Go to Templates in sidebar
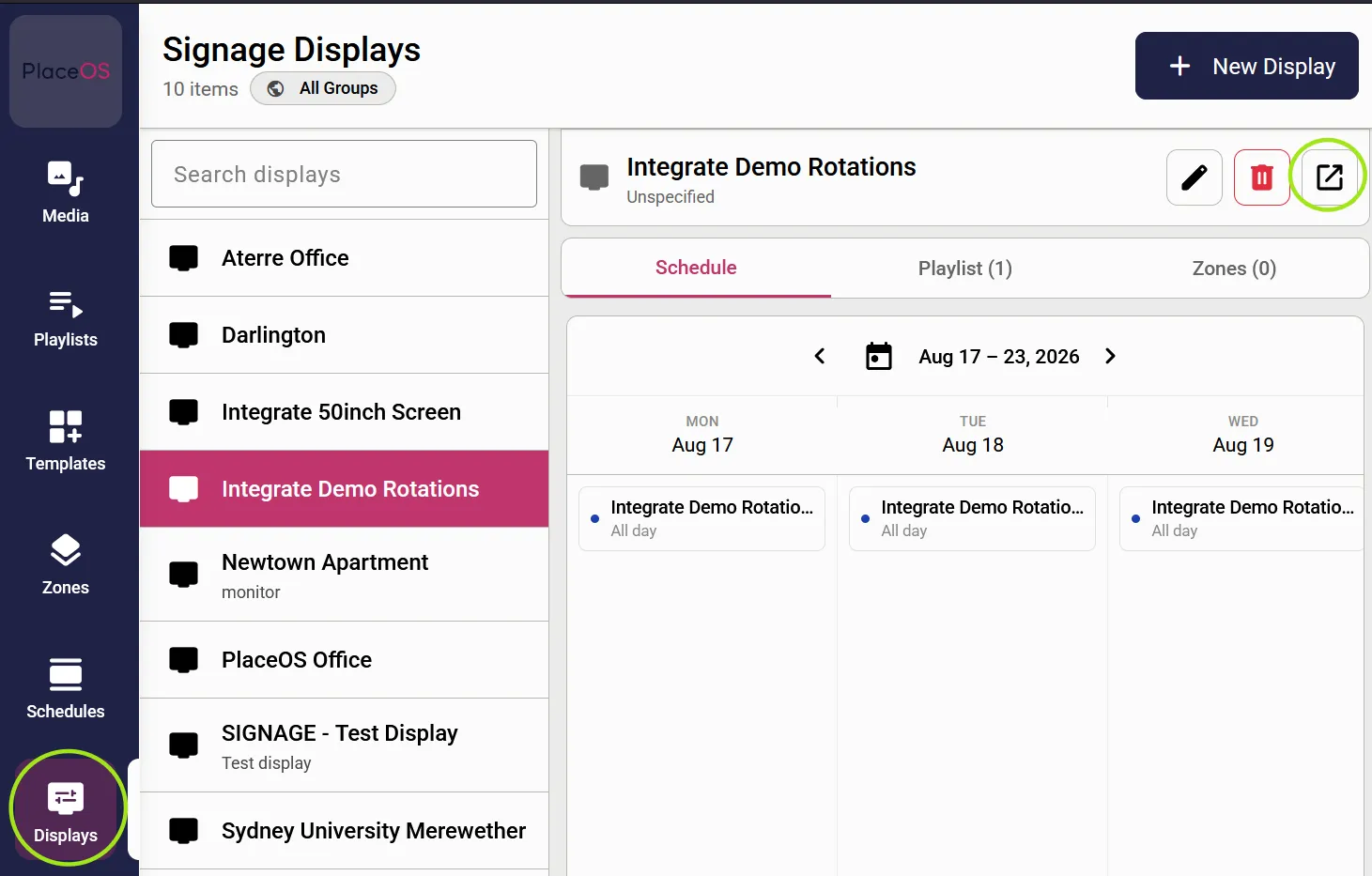 point(66,441)
